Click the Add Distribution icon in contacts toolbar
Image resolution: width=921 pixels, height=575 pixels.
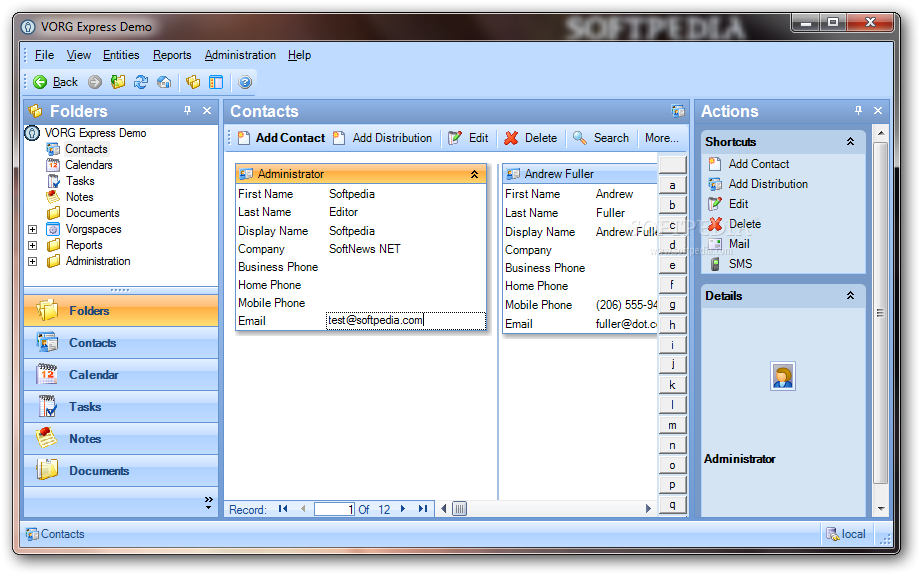pos(338,138)
